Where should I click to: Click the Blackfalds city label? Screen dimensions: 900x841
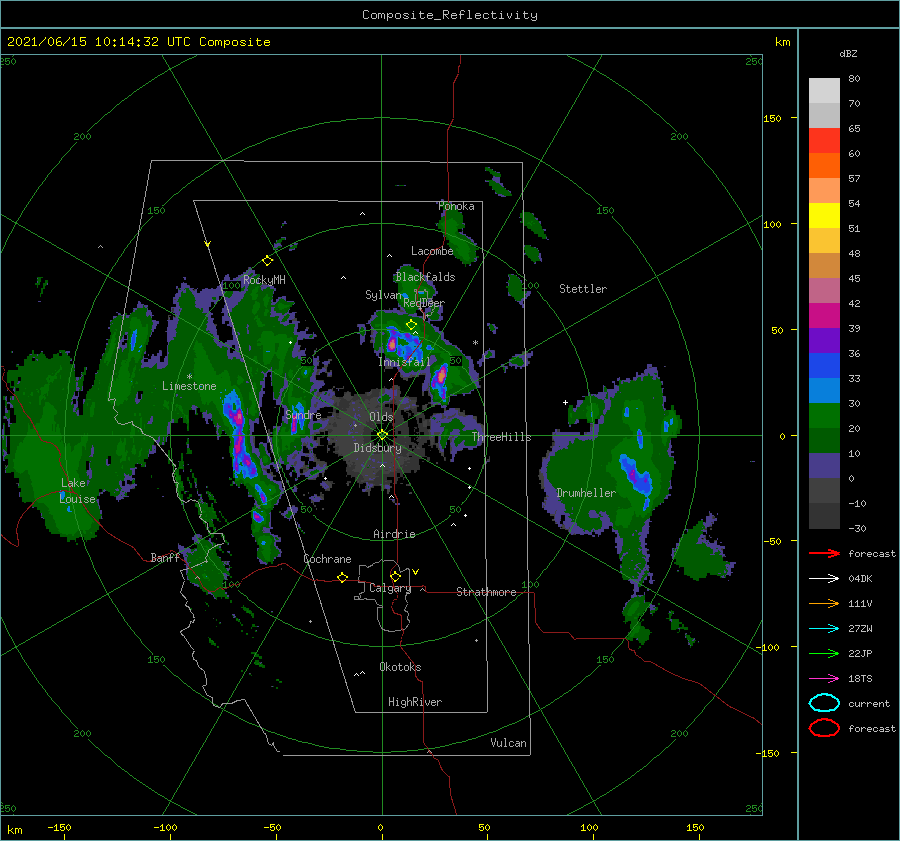[425, 277]
